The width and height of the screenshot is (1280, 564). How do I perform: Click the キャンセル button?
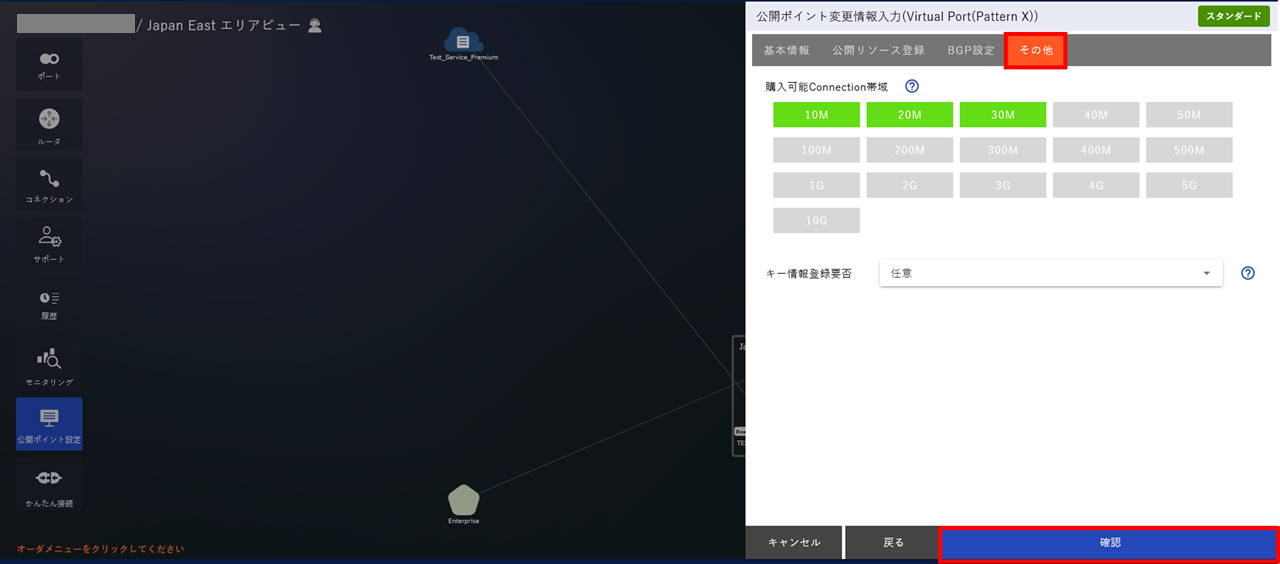[x=794, y=542]
